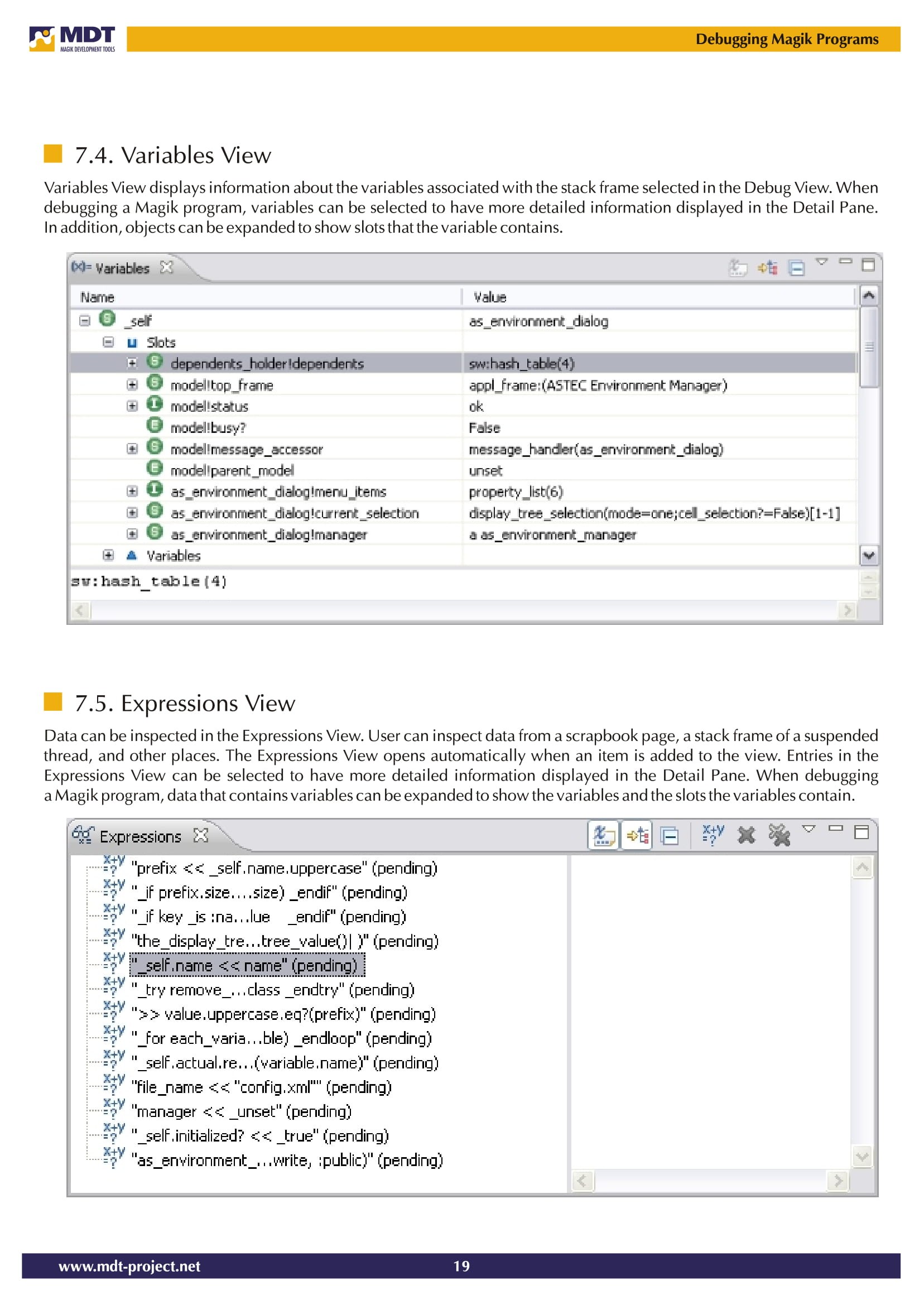Expand the model!top_frame slot
924x1305 pixels.
[x=132, y=384]
